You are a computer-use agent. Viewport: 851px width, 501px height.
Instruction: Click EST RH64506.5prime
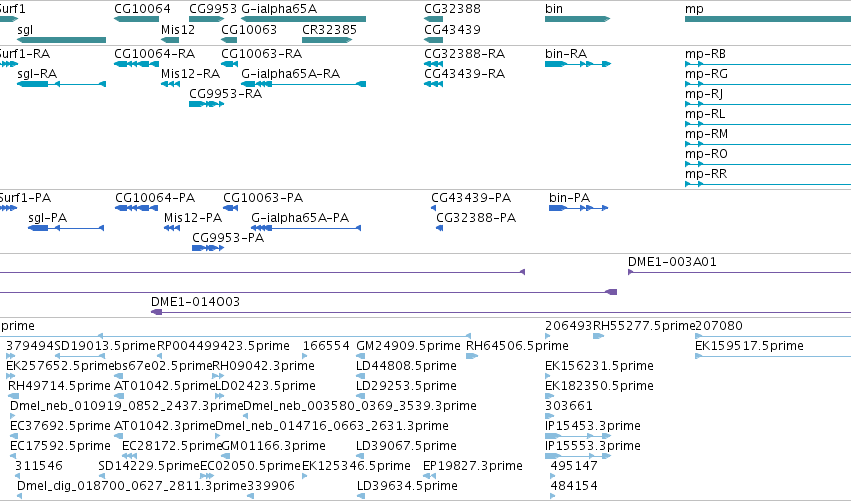[x=517, y=346]
